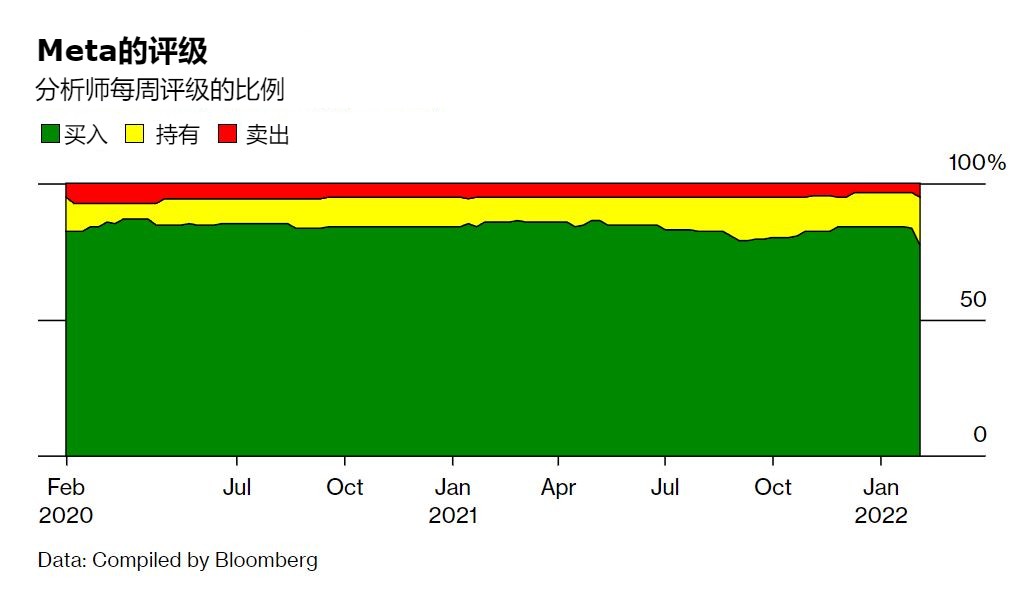
Task: Click the Feb 2020 x-axis label
Action: coord(66,501)
